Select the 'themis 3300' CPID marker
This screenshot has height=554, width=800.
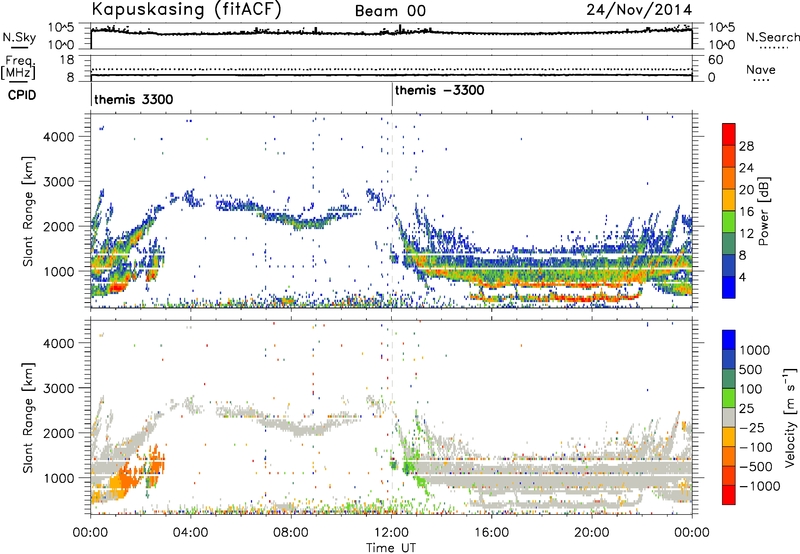pyautogui.click(x=134, y=99)
